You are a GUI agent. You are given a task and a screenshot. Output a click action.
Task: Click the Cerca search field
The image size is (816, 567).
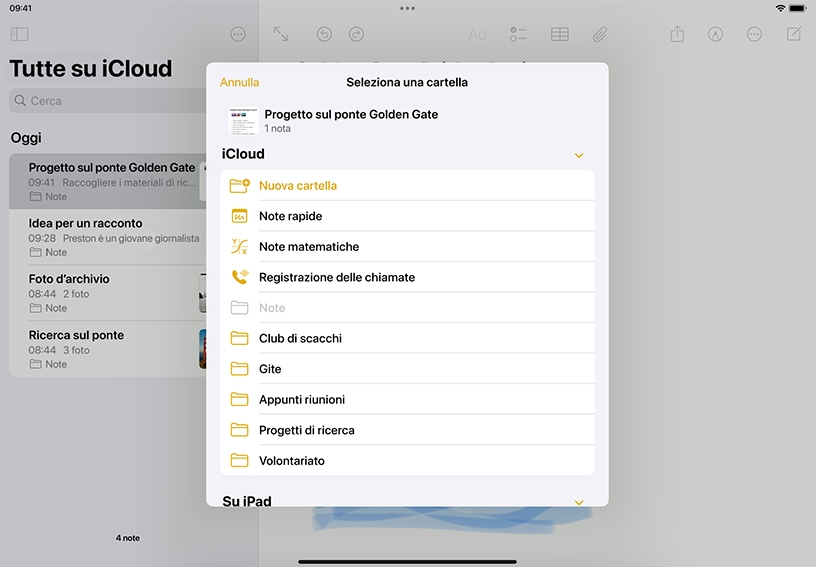click(x=108, y=100)
